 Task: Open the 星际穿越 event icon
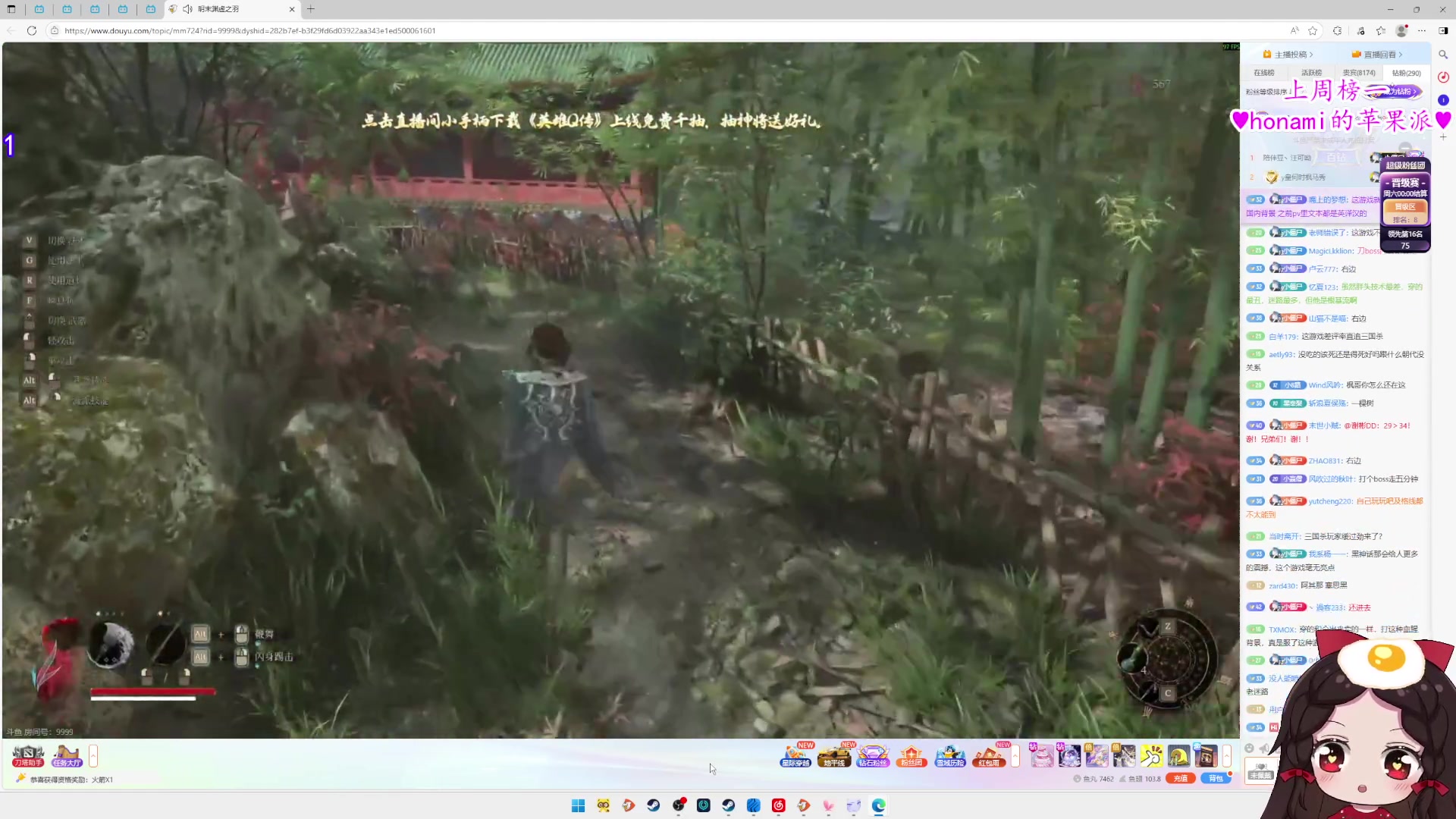(x=795, y=755)
